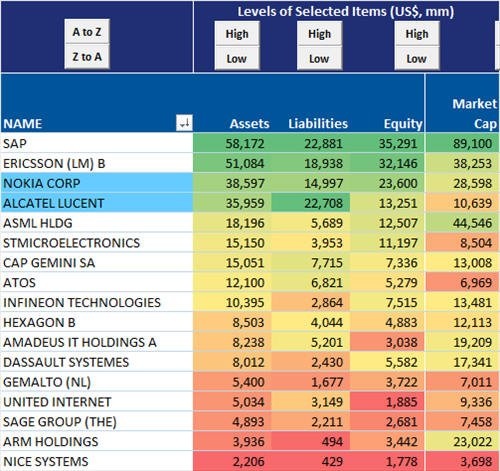Select STMicroelectronics assets 15,150
The image size is (500, 471).
pos(232,243)
